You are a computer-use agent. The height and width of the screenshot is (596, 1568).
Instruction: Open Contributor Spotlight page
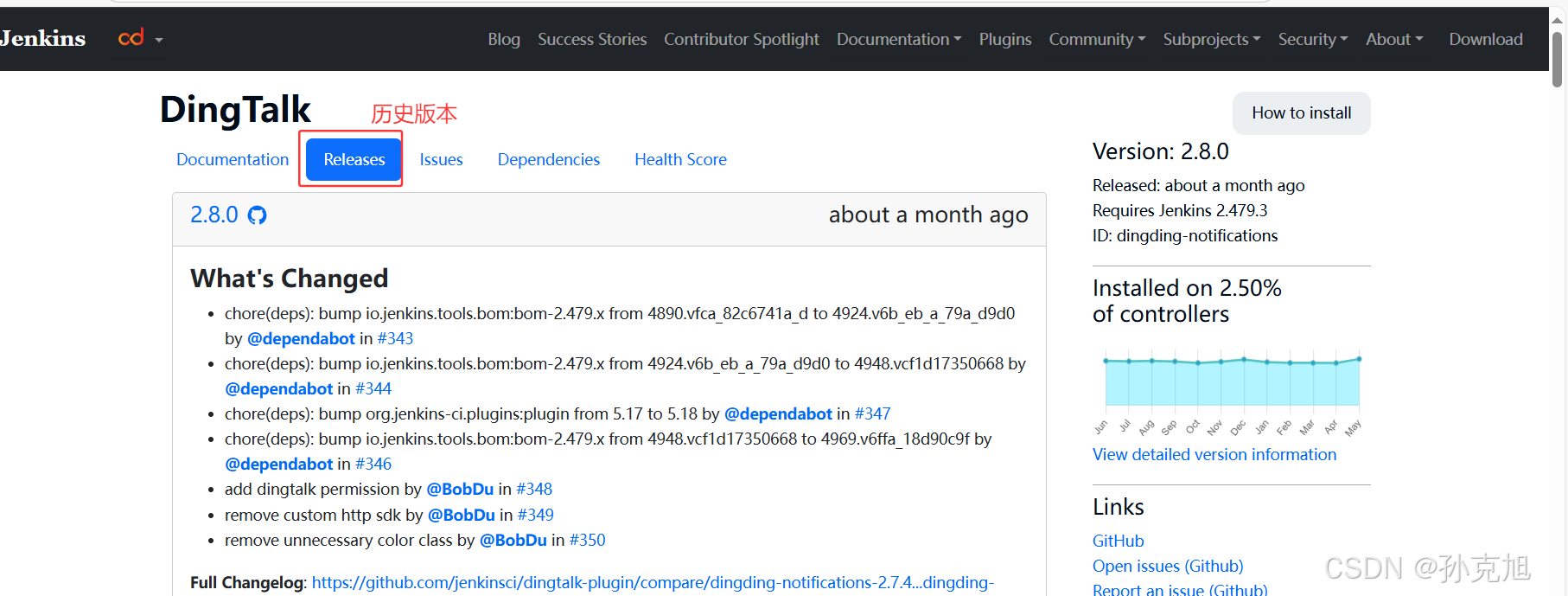pyautogui.click(x=742, y=39)
